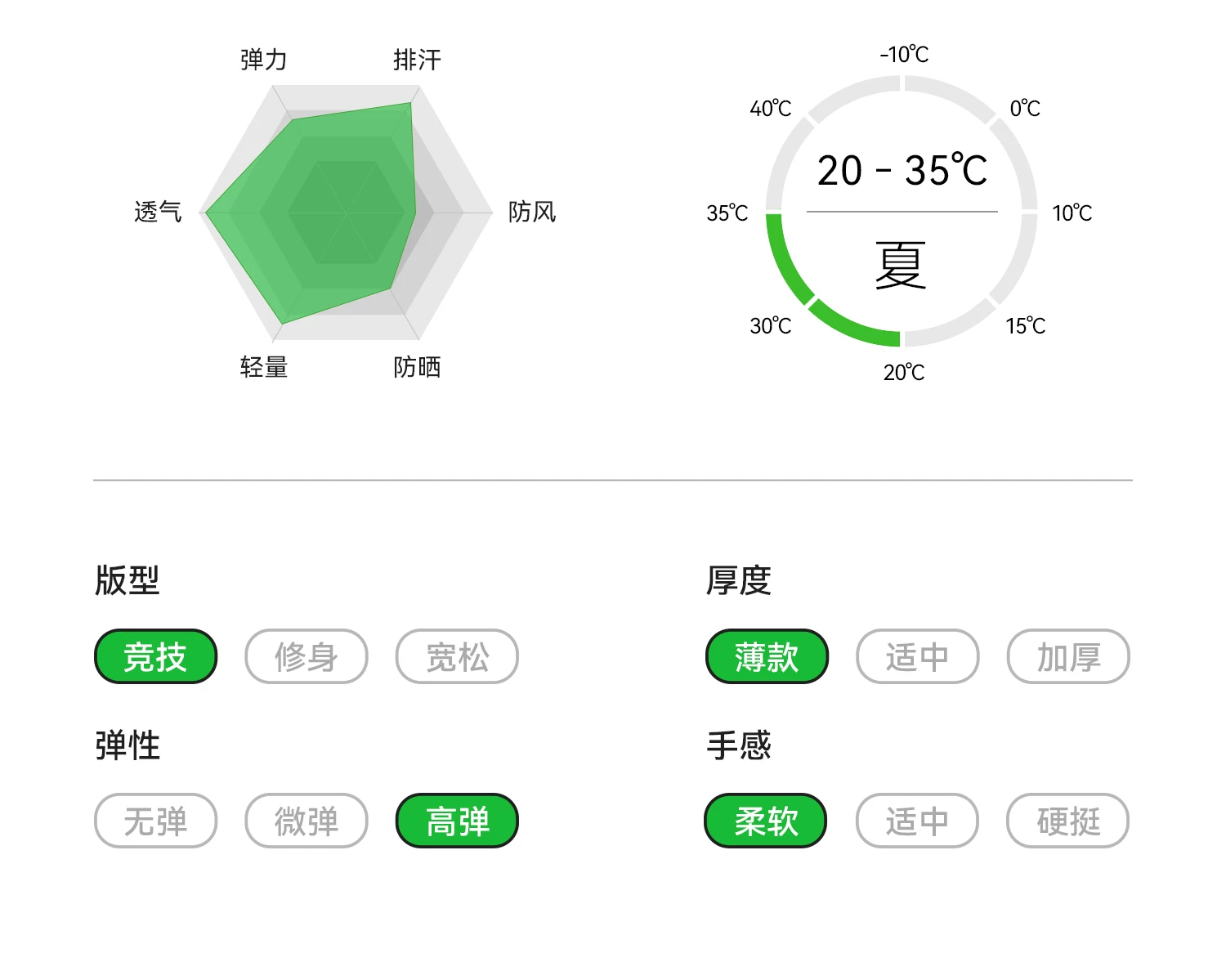Screen dimensions: 1226x980
Task: Select the 竞技 fit option
Action: [x=155, y=656]
